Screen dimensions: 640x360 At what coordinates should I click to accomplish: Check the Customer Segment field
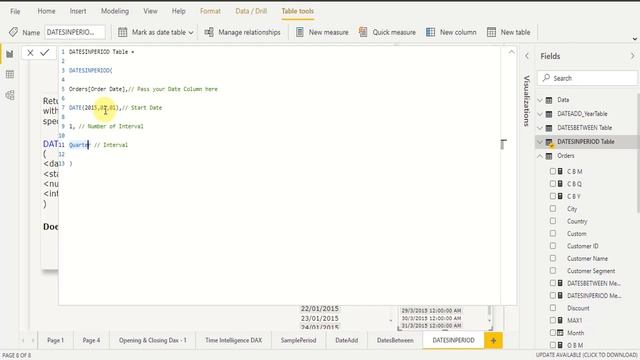tap(553, 271)
